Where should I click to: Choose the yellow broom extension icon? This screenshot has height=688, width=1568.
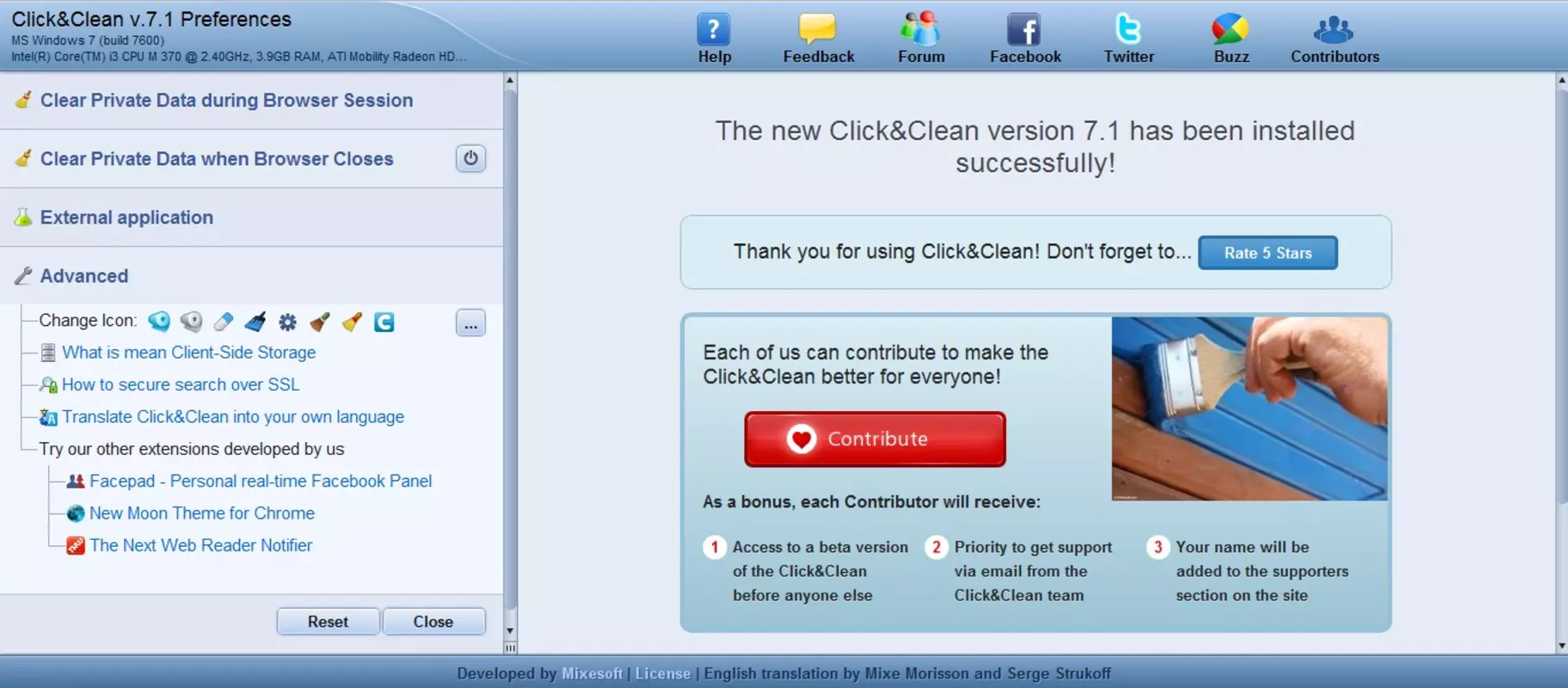coord(352,322)
